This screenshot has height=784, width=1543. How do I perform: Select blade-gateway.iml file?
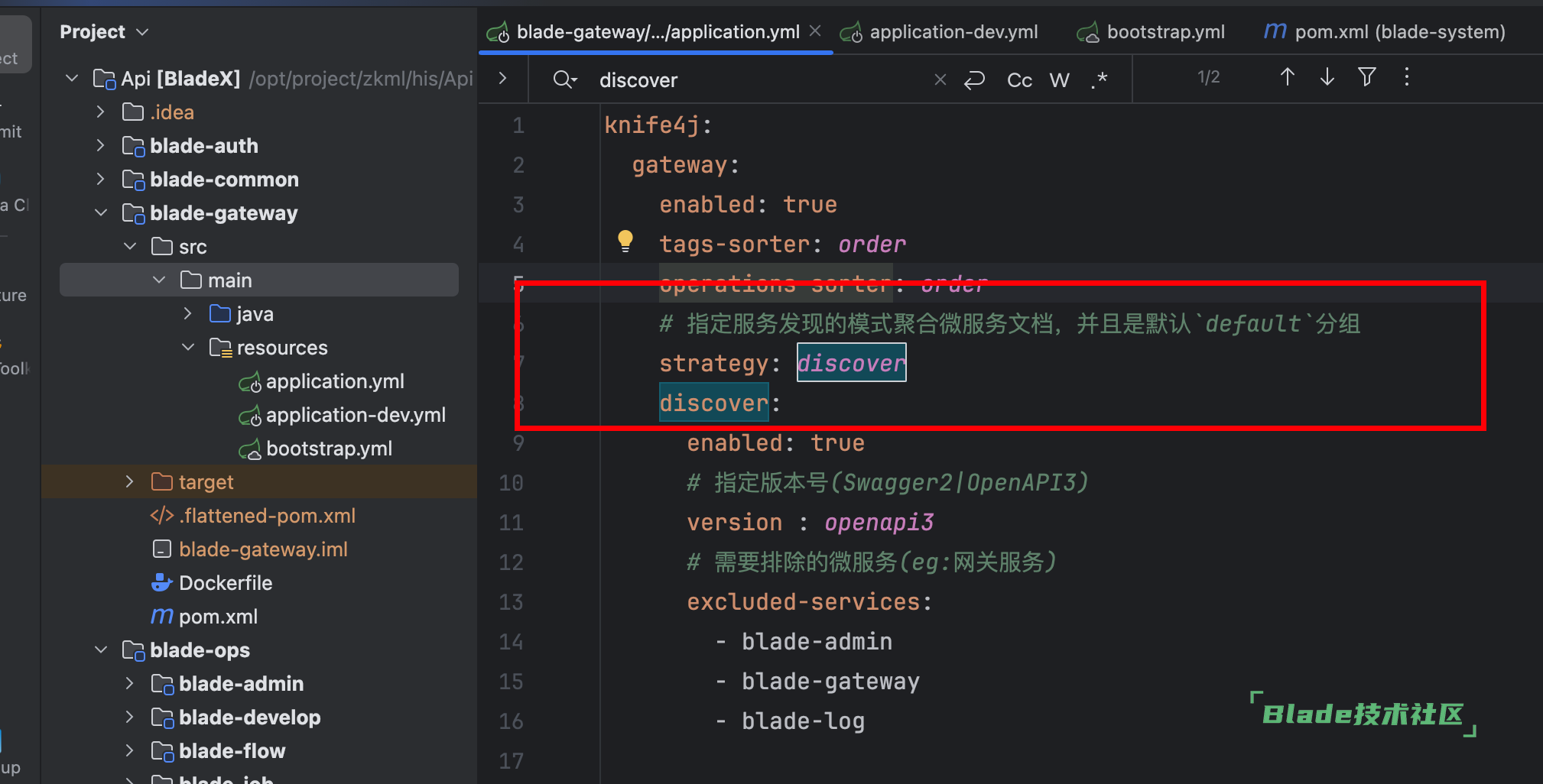tap(263, 549)
